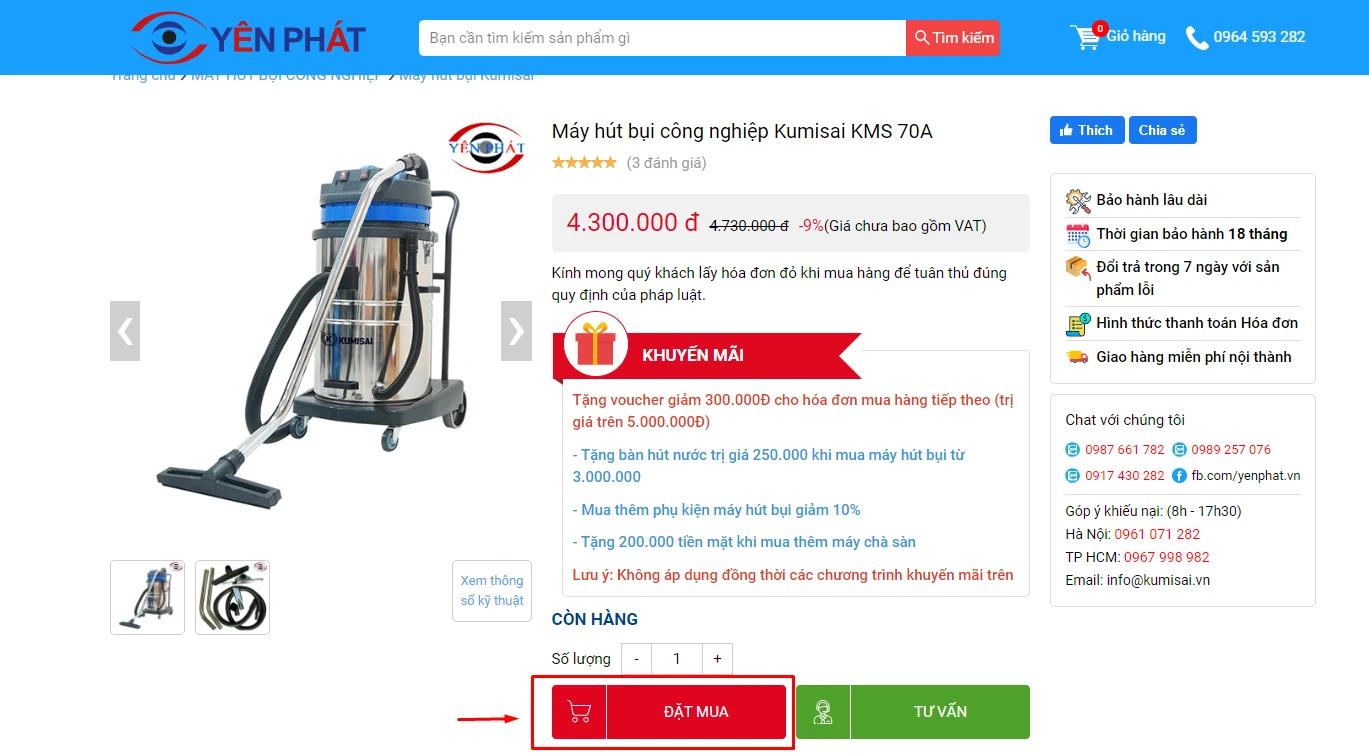This screenshot has width=1369, height=754.
Task: Click the Chia sẻ share button
Action: click(1162, 130)
